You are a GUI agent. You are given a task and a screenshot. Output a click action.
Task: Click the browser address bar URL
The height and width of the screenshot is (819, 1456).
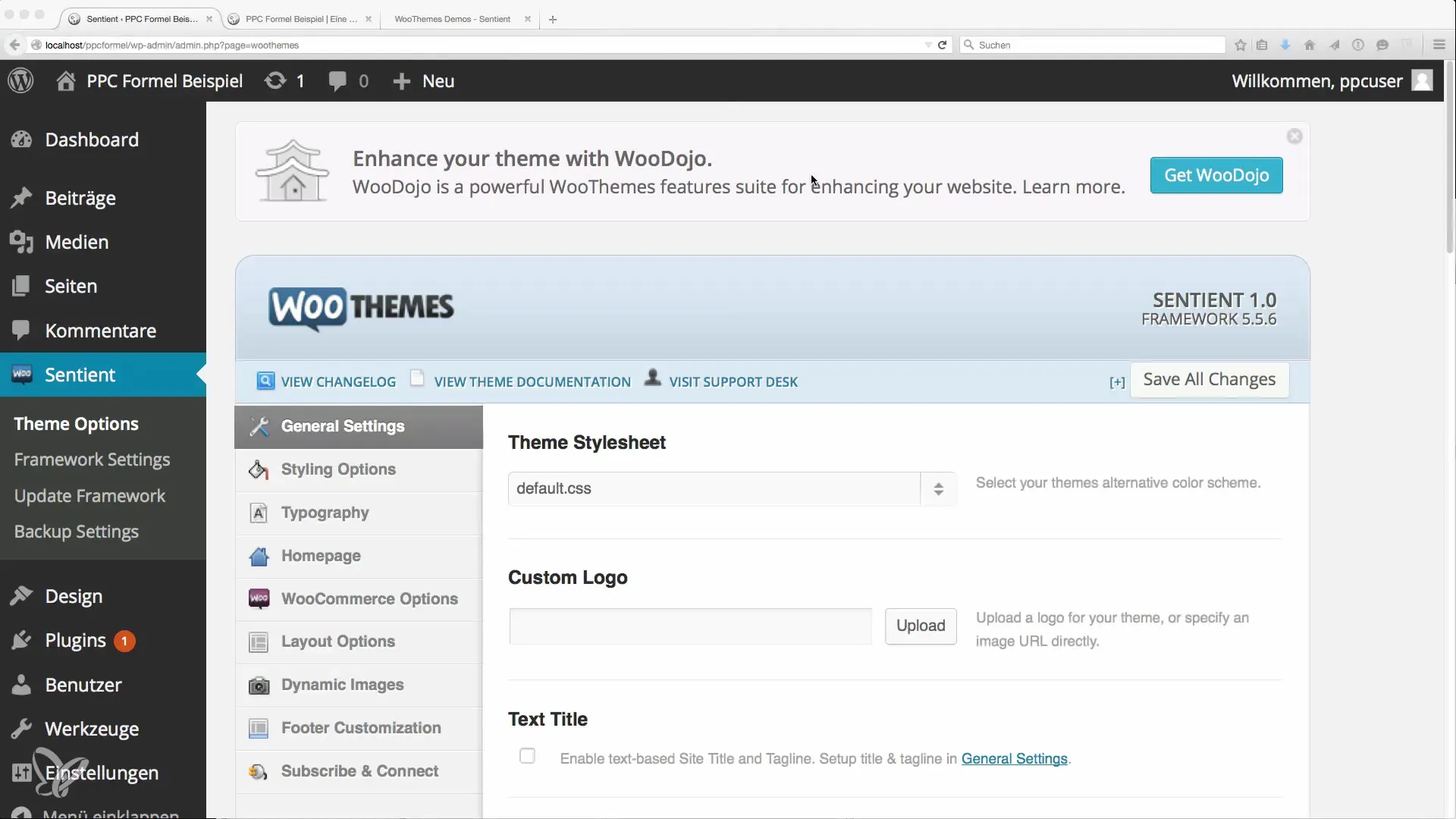[x=172, y=45]
